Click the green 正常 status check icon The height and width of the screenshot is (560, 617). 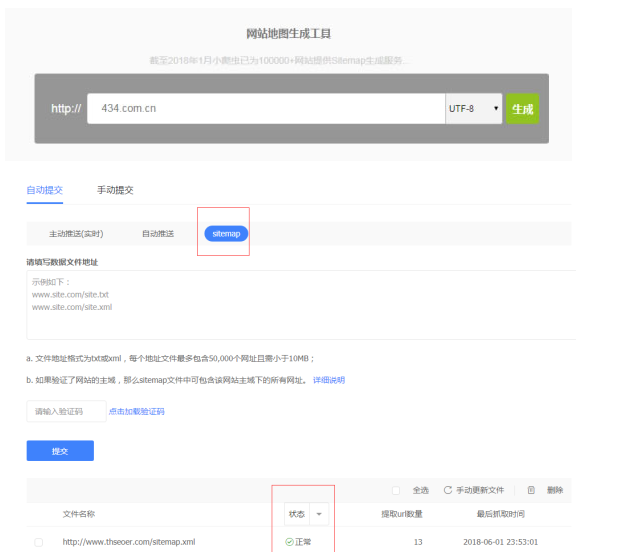point(288,542)
